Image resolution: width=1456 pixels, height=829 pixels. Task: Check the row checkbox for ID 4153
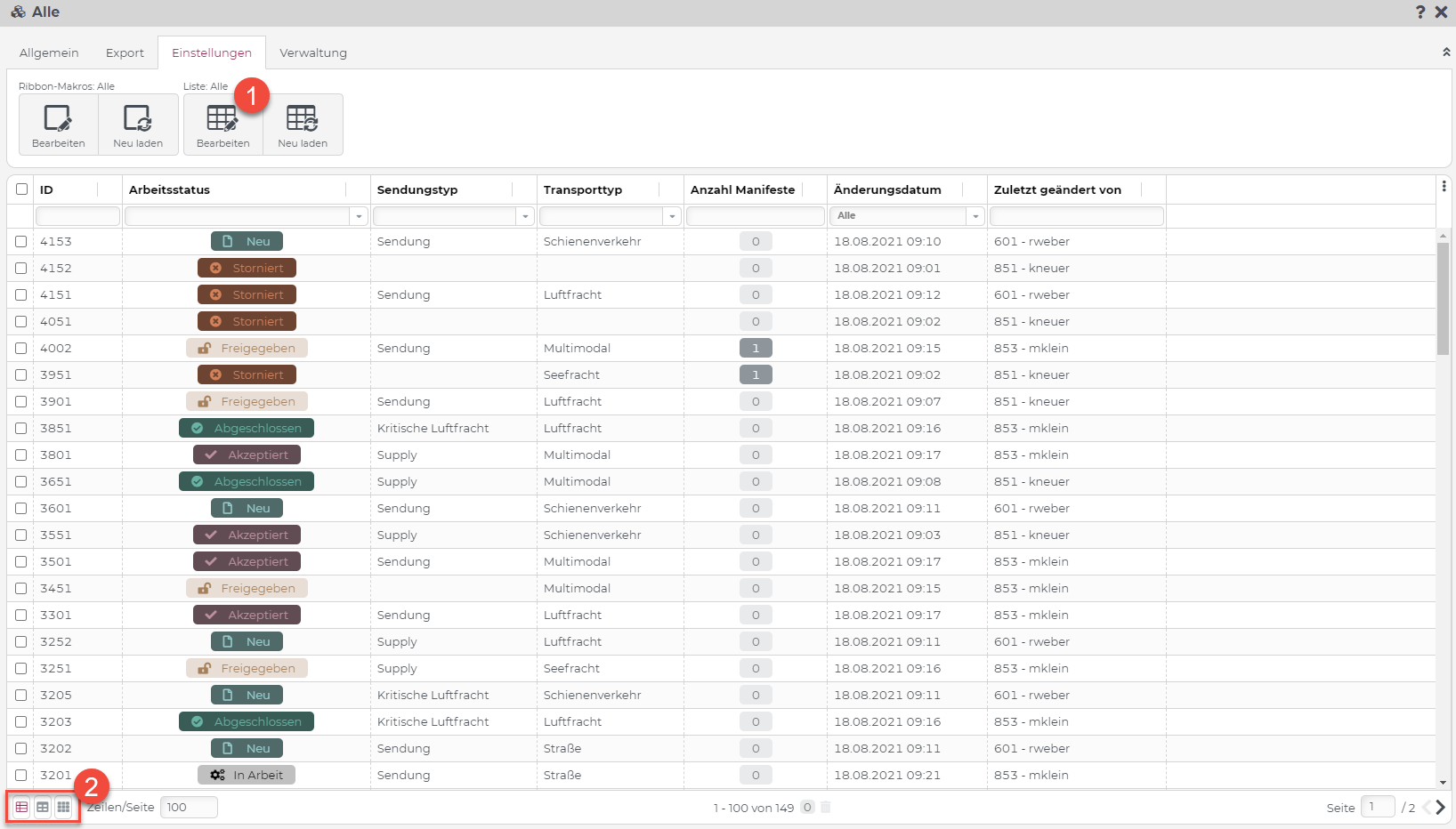pos(20,241)
